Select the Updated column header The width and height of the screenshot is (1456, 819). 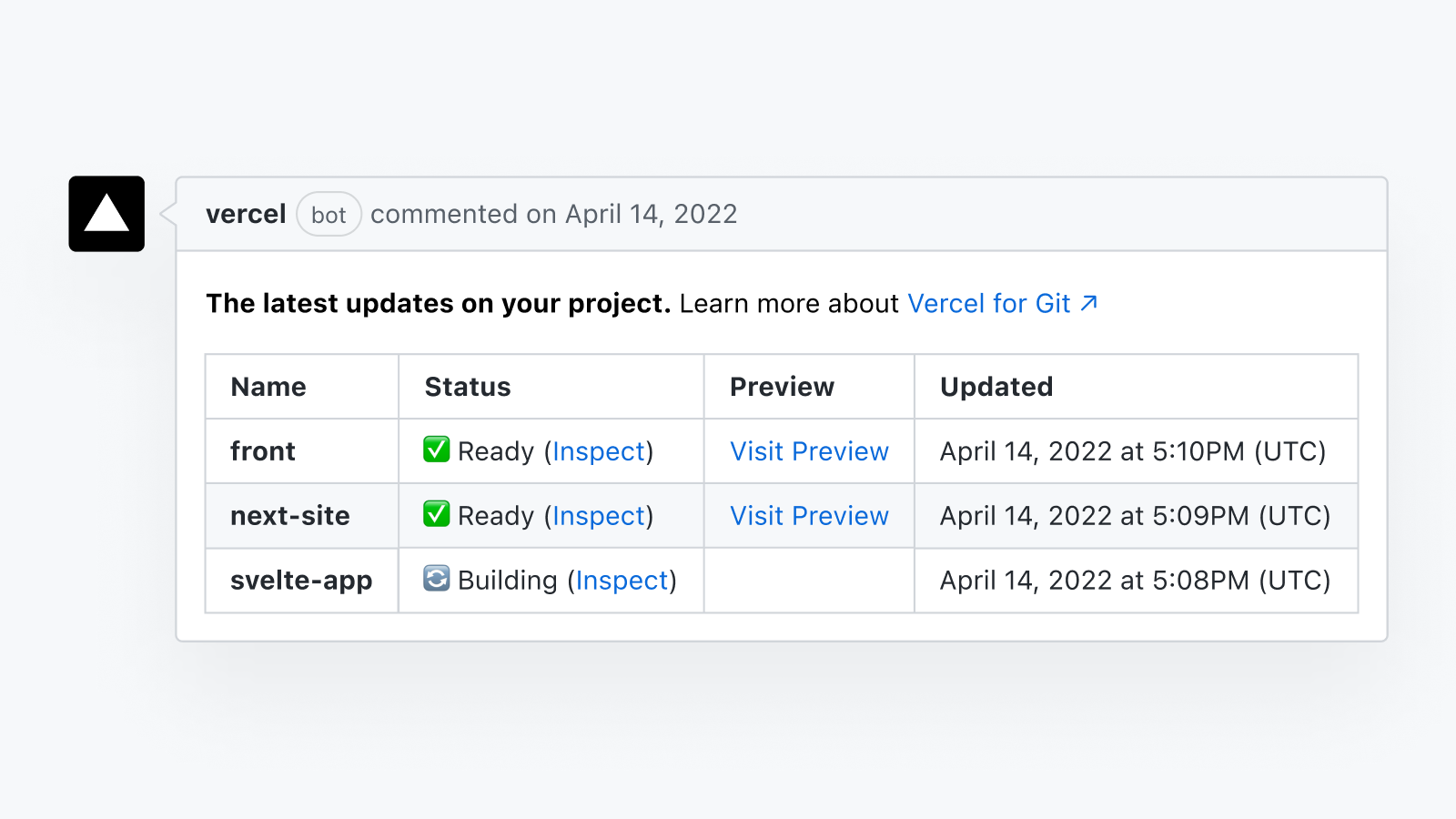[x=996, y=386]
